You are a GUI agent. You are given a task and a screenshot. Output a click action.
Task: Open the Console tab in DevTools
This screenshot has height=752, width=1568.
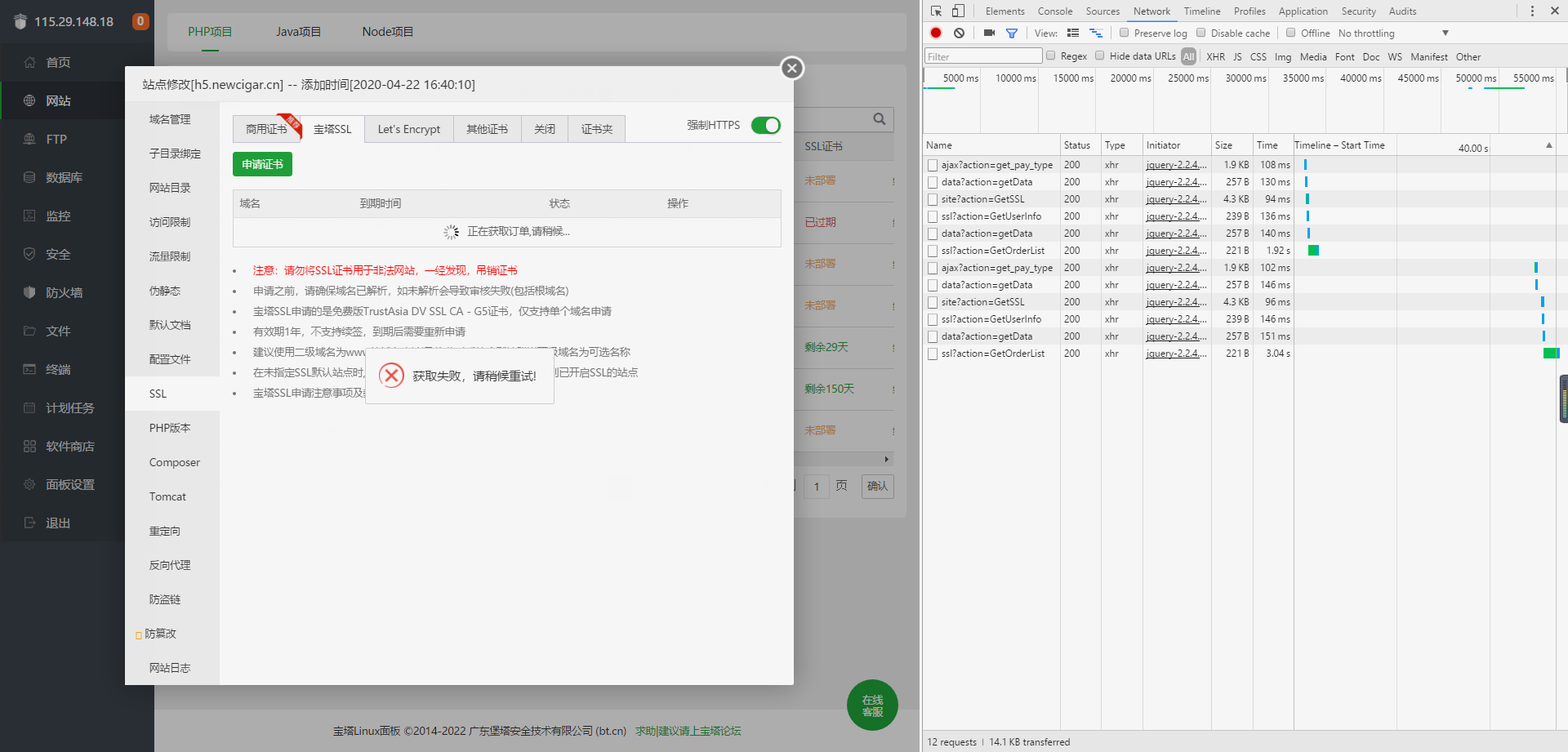tap(1055, 11)
